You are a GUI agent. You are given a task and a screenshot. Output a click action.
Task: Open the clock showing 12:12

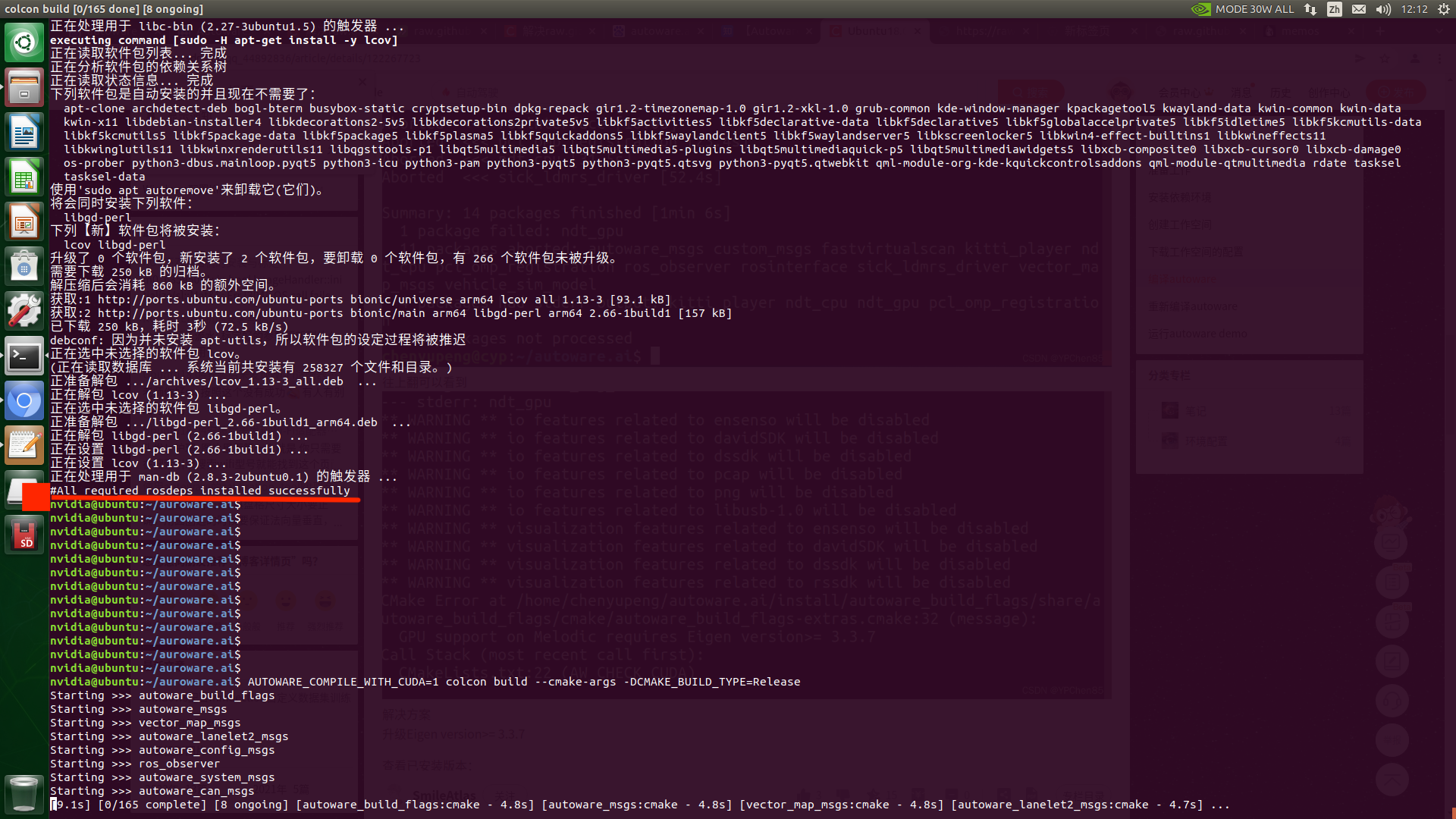click(1414, 9)
